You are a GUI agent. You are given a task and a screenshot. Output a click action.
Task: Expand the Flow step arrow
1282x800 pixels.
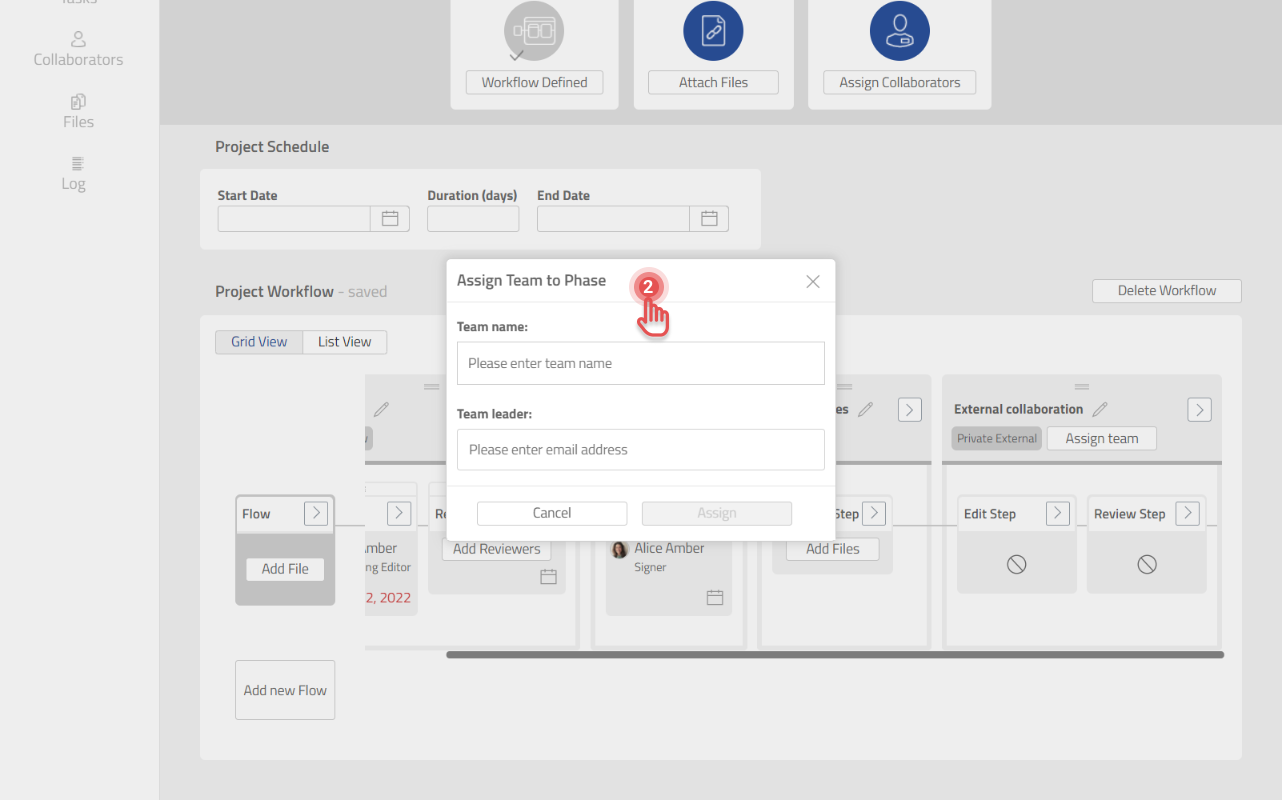coord(316,513)
